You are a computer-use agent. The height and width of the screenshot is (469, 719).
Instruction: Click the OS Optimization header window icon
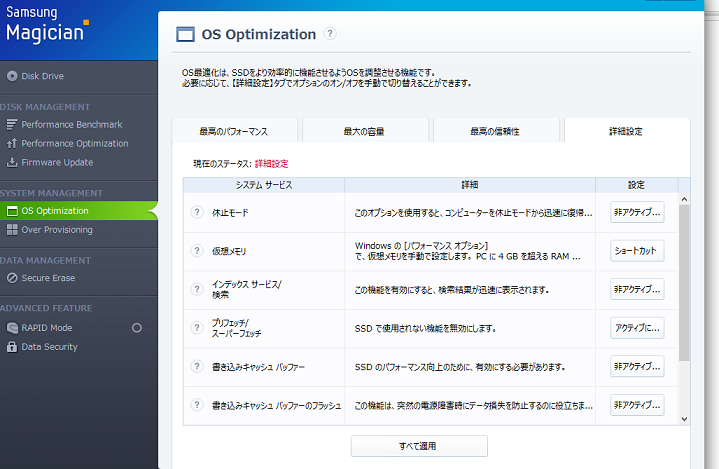point(185,34)
